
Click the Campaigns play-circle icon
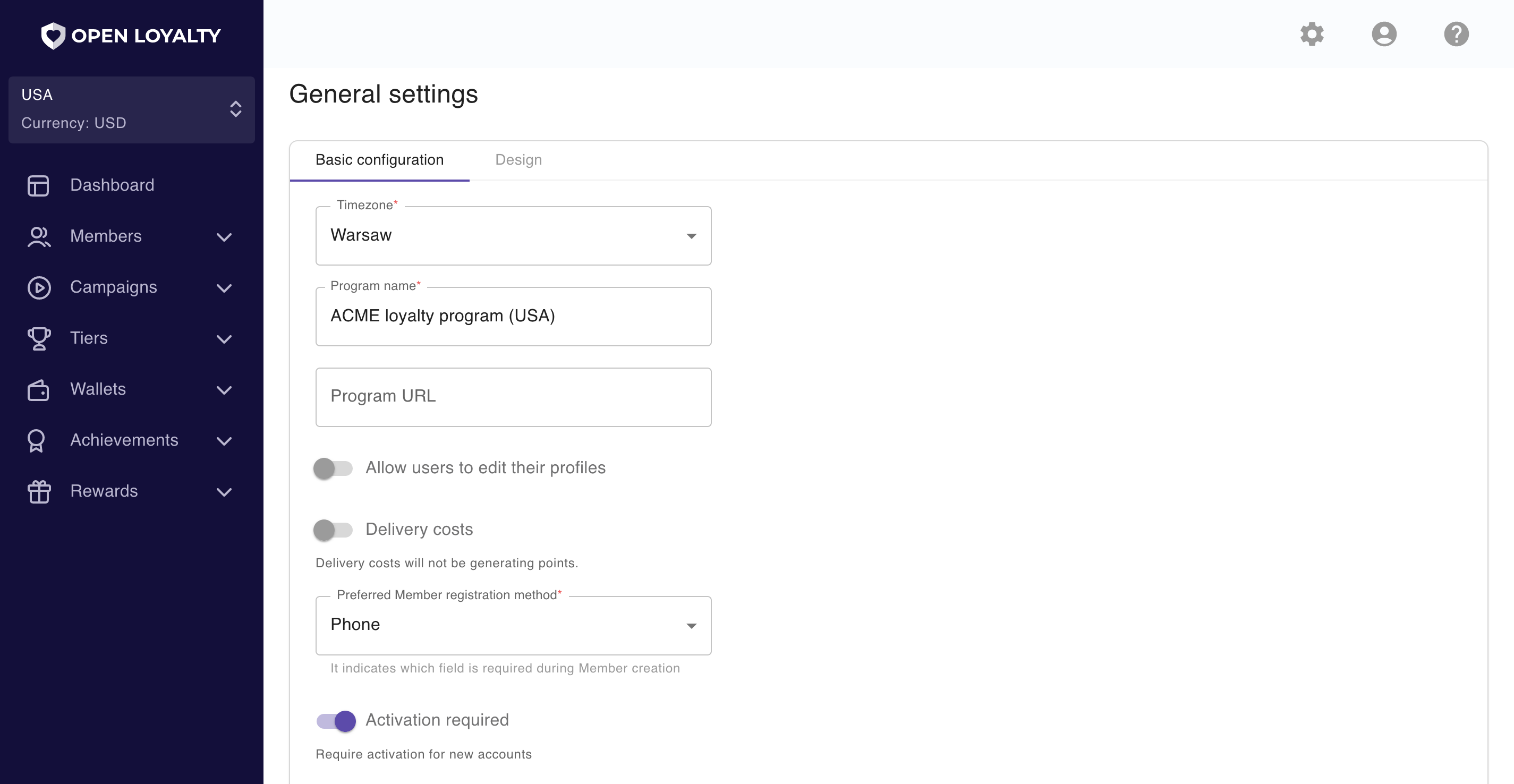39,288
